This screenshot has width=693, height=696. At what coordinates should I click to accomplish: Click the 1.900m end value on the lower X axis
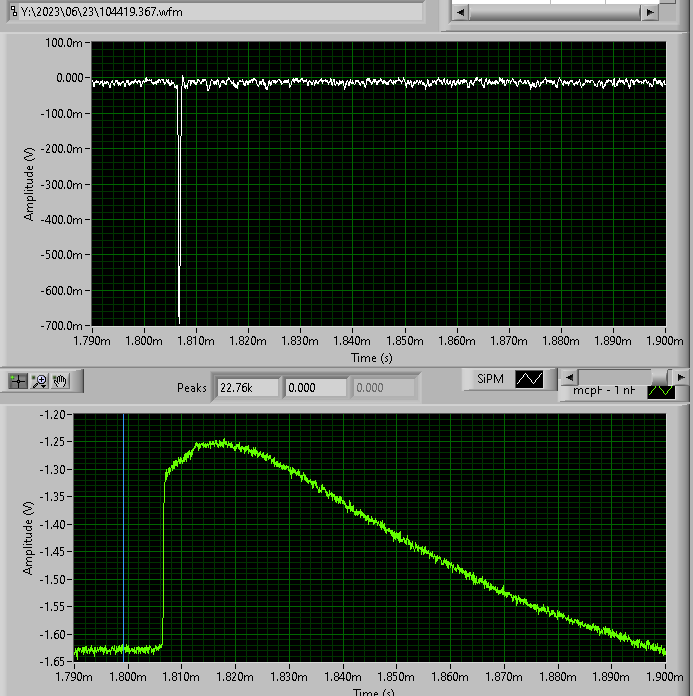(665, 677)
